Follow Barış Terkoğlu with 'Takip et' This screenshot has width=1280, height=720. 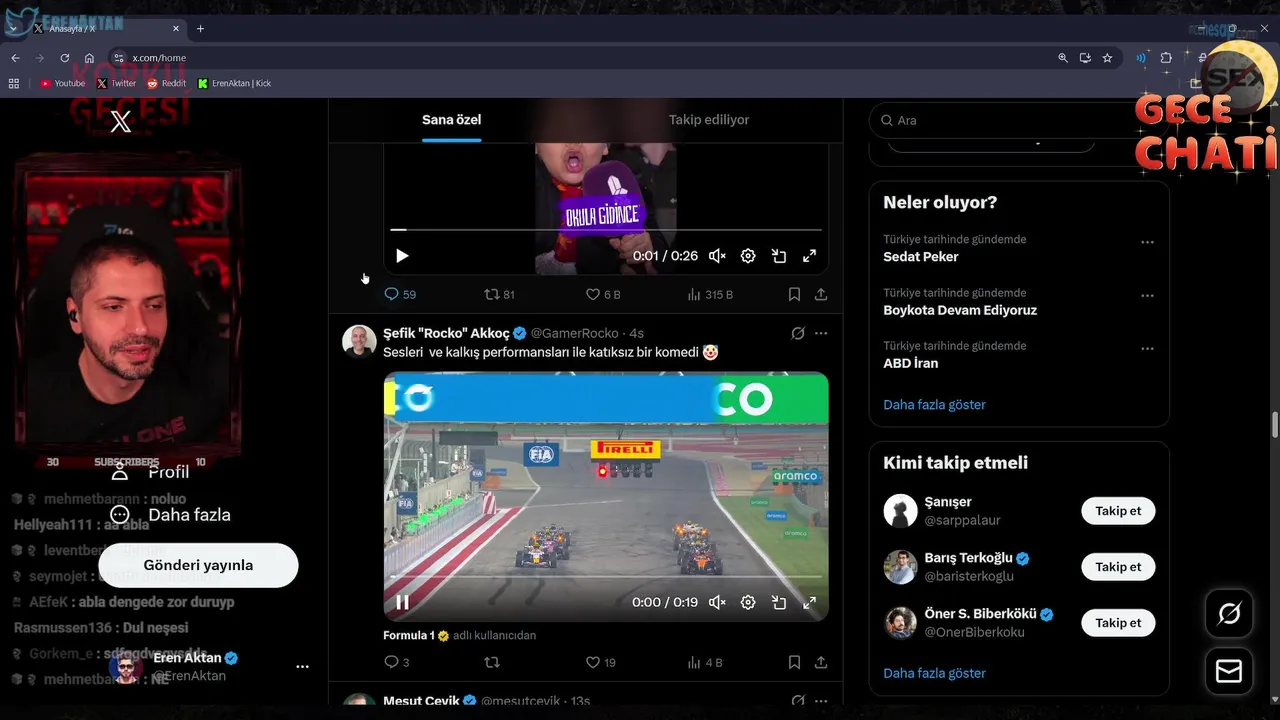[1118, 567]
